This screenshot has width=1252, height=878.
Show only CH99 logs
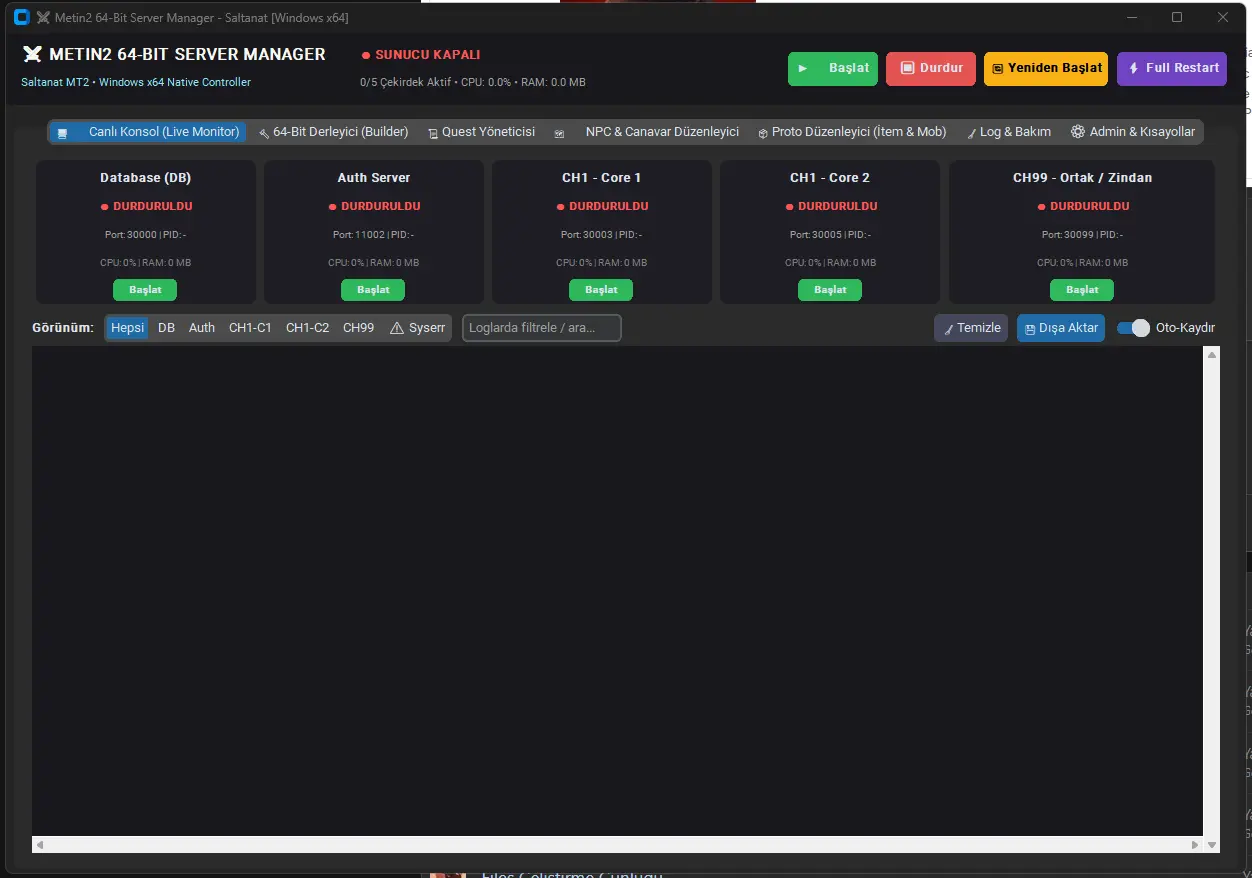359,328
